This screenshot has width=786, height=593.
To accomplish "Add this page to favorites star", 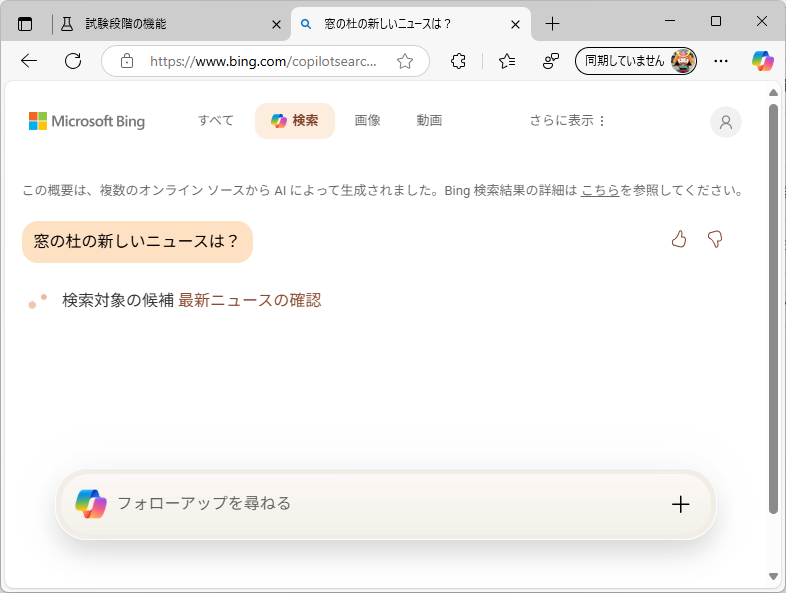I will (x=405, y=61).
